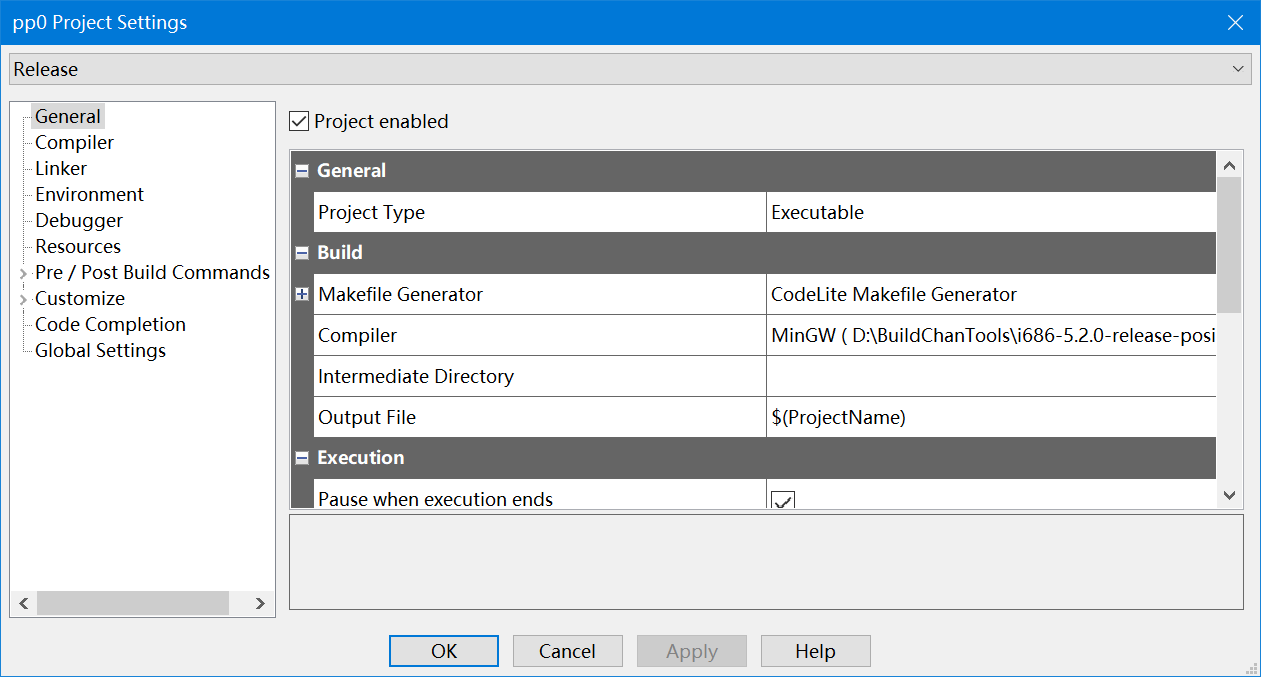This screenshot has width=1261, height=677.
Task: Collapse the Execution section minus icon
Action: click(x=302, y=458)
